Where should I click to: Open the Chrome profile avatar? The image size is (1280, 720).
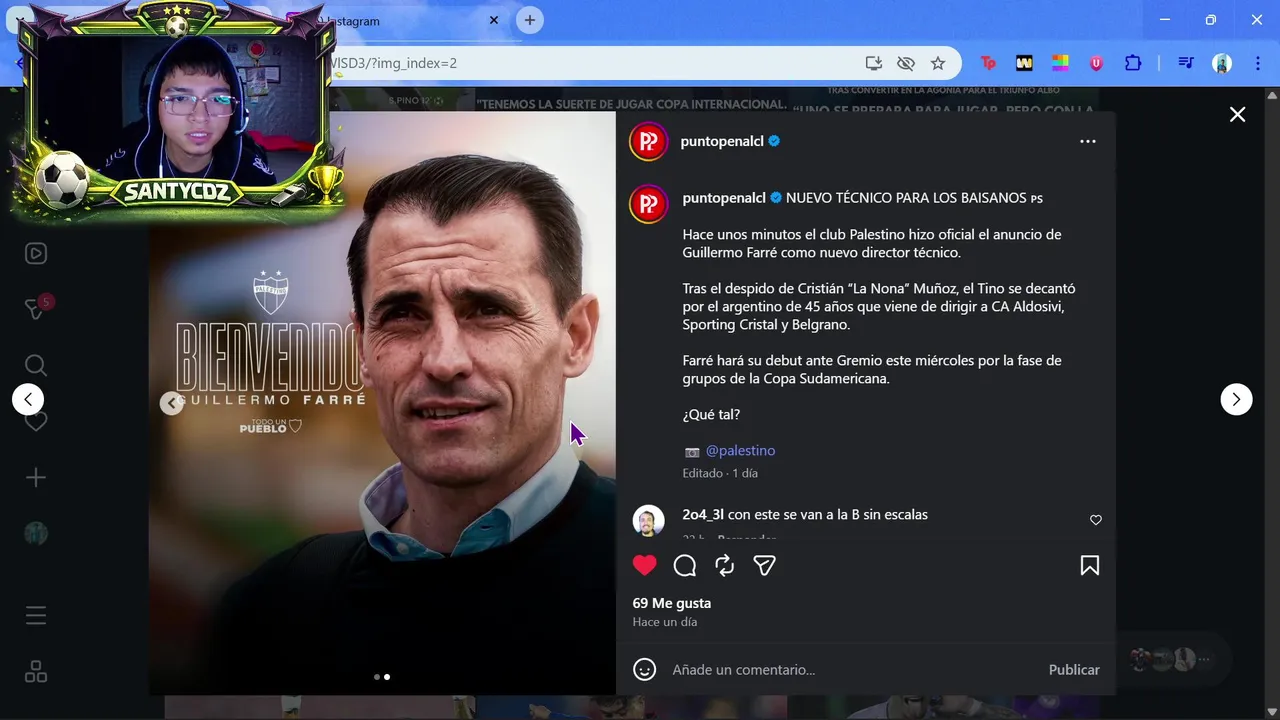tap(1222, 63)
